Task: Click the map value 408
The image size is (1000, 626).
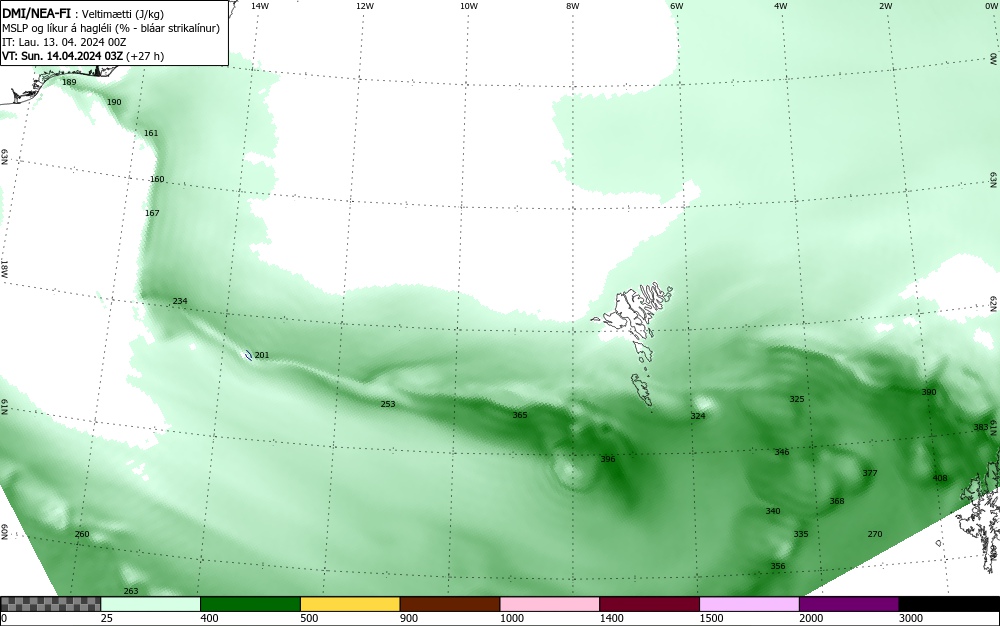Action: coord(940,478)
